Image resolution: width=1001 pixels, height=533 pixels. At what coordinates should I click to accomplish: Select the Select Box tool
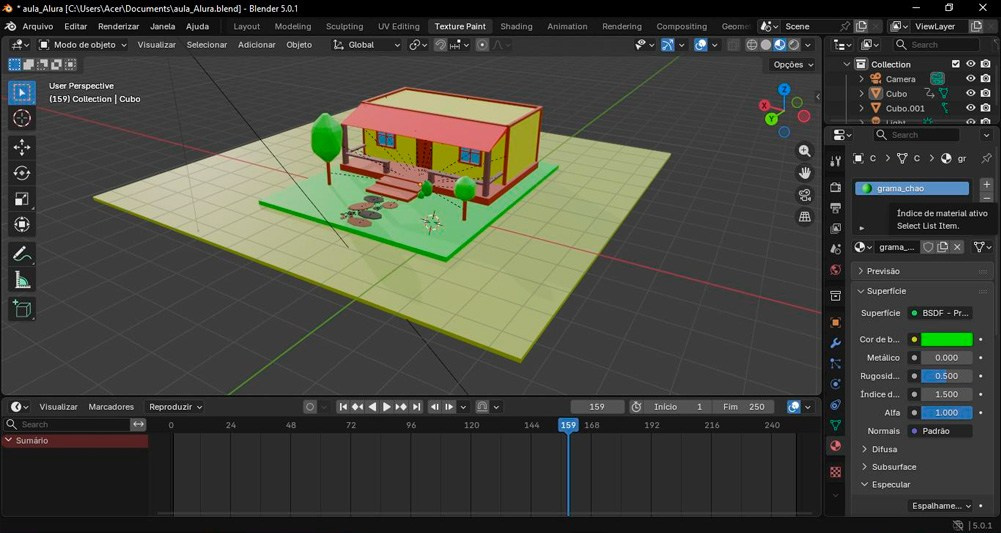point(22,93)
